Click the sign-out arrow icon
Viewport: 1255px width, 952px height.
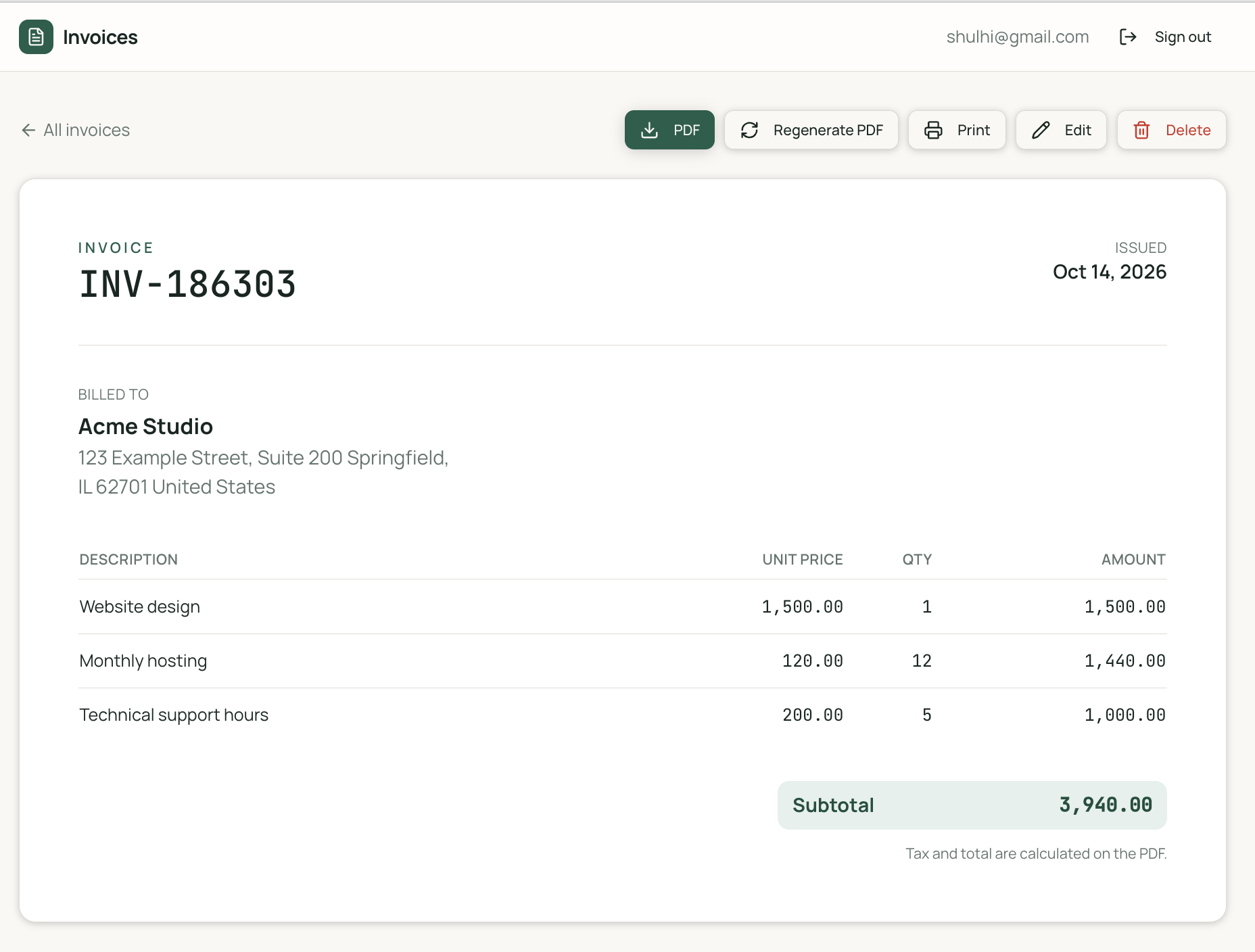click(1128, 37)
